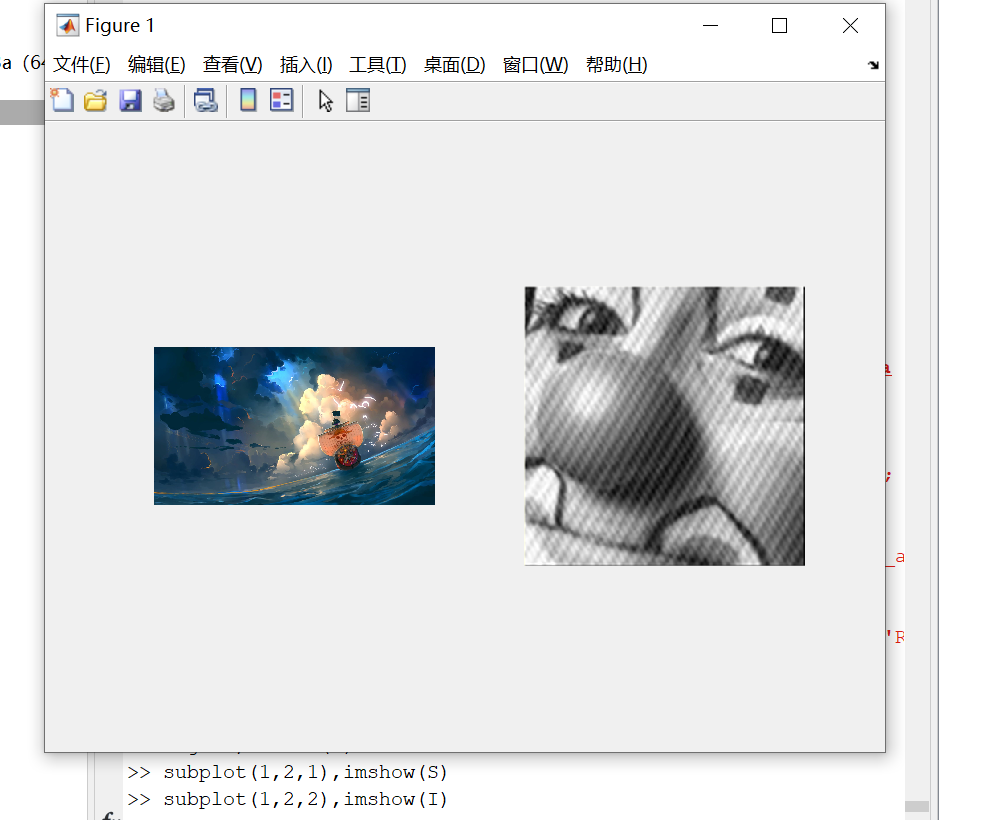Select the colorful ship image subplot
991x820 pixels.
[295, 425]
